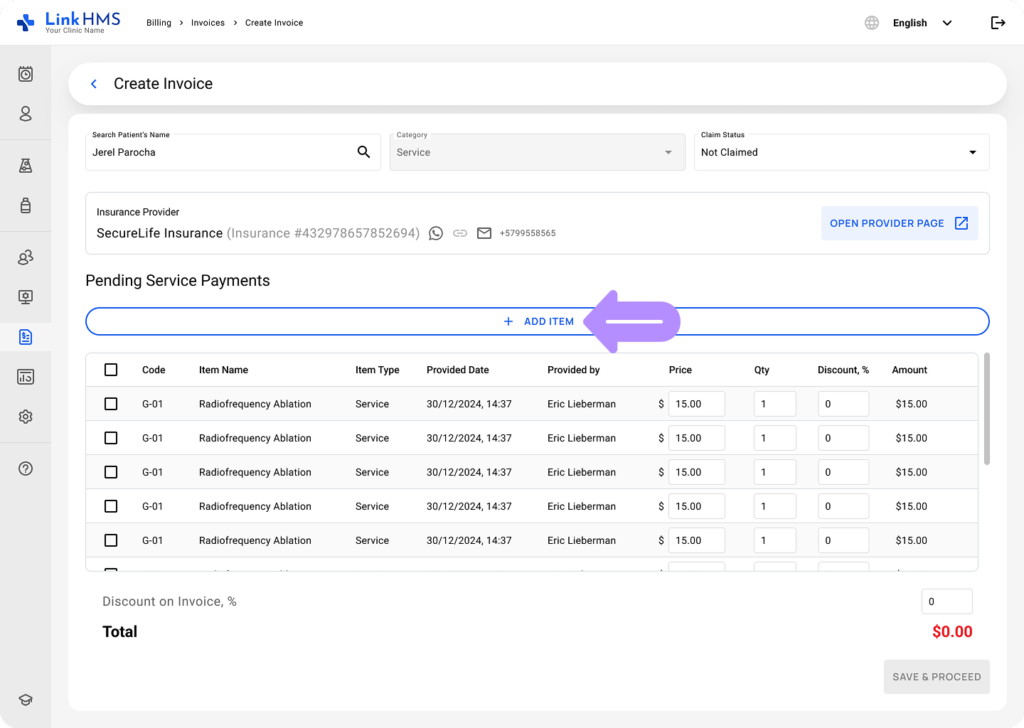
Task: Open the settings gear icon in sidebar
Action: (25, 417)
